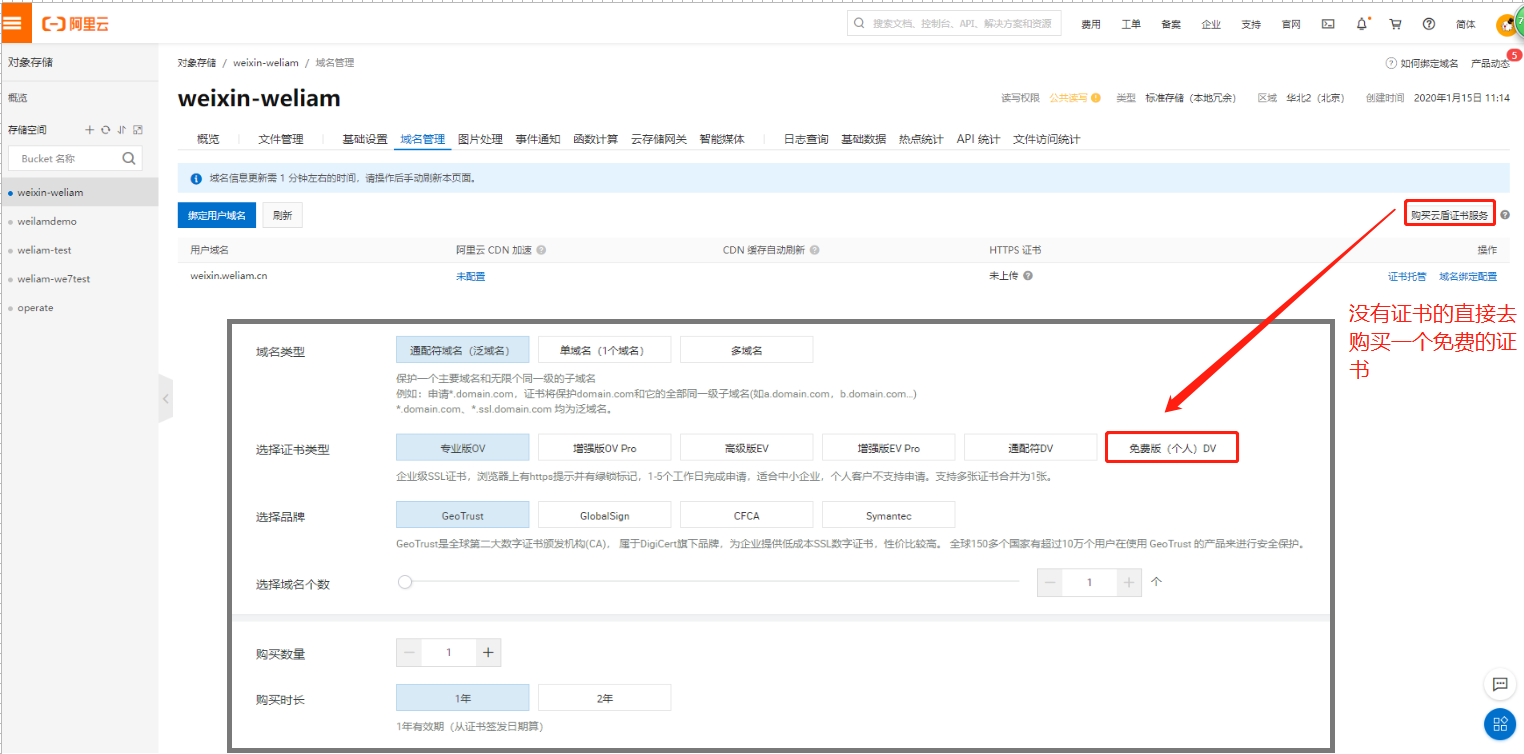
Task: Click the help icon next to 阿里云 CDN 加速
Action: coord(541,250)
